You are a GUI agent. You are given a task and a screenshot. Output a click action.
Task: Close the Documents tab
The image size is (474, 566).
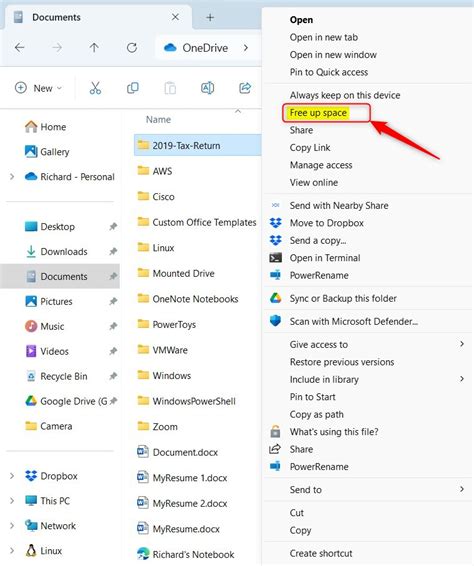coord(175,17)
